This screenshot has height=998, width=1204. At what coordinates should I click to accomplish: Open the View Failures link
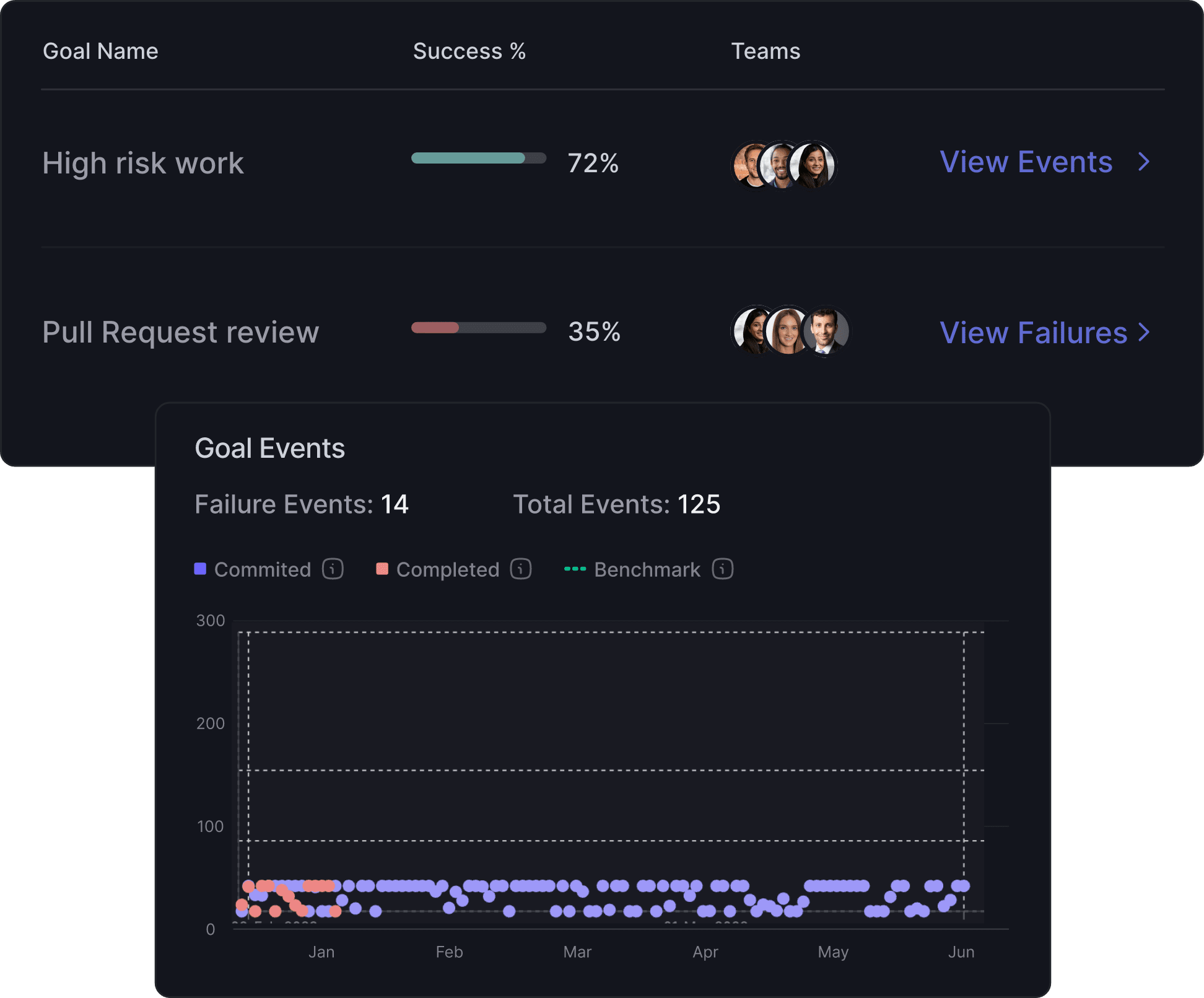pyautogui.click(x=1033, y=333)
